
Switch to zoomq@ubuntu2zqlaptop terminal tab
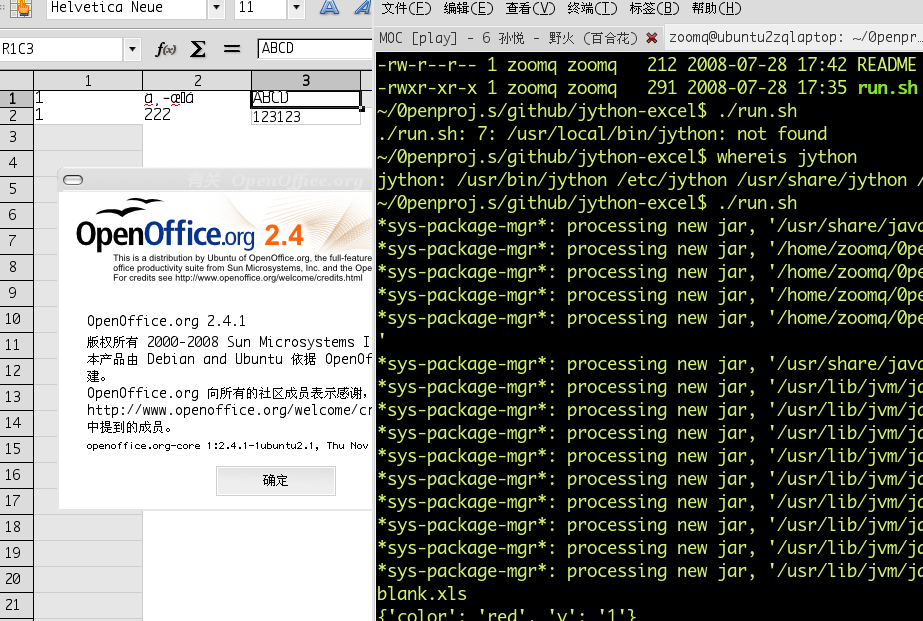(x=794, y=38)
